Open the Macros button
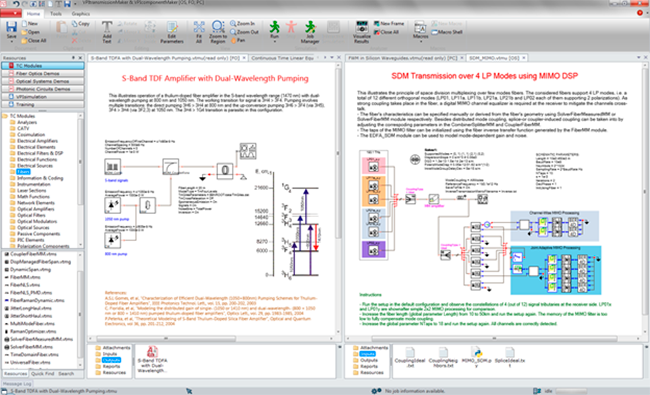Screen dimensions: 650x395 coord(420,29)
